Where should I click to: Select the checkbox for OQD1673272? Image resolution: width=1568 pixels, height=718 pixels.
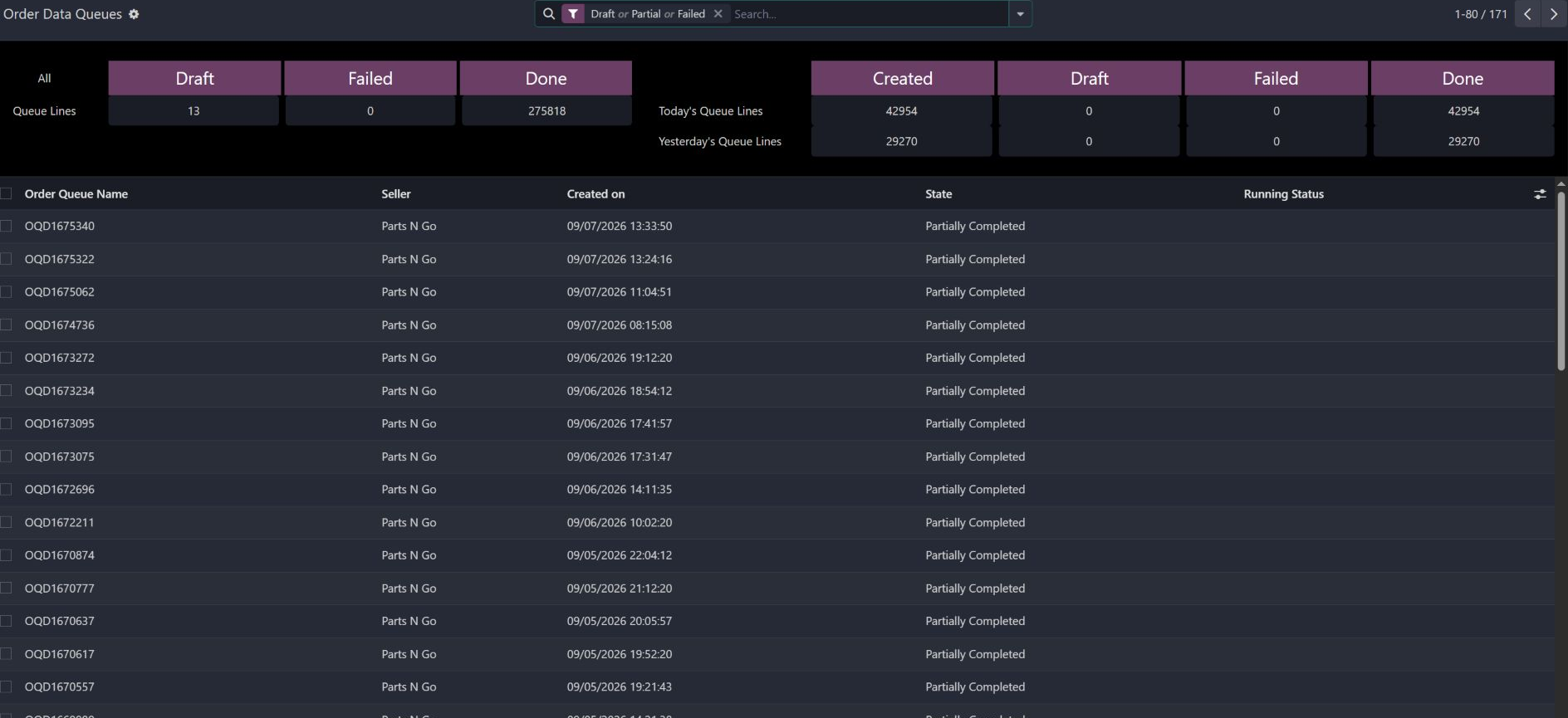(7, 358)
